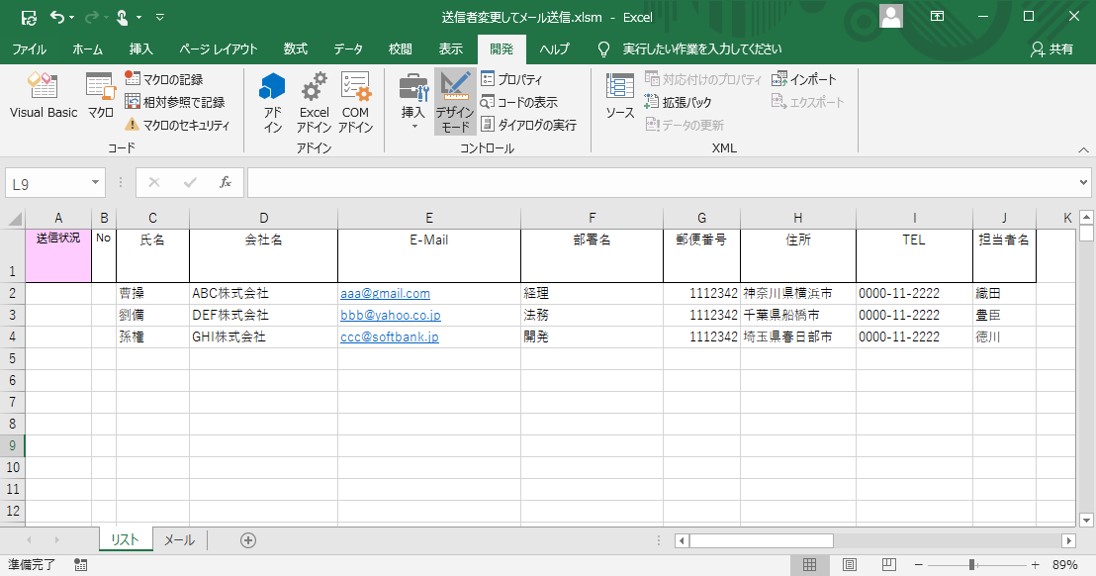Switch to Page Layout view

(849, 565)
